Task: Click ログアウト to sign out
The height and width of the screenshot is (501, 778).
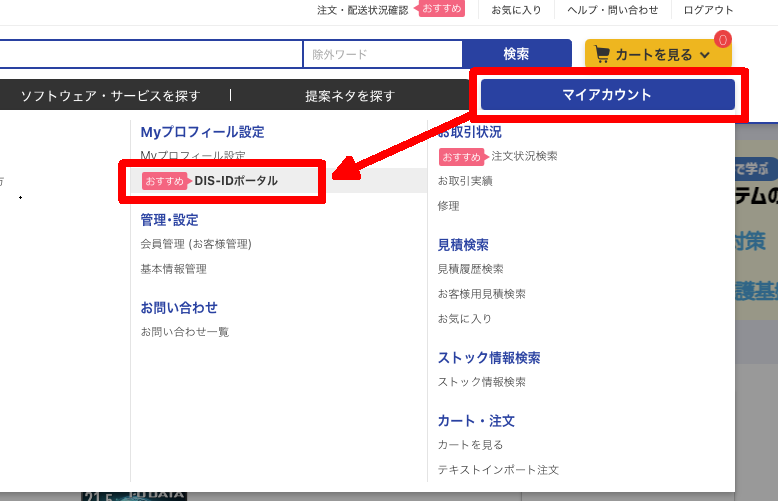Action: pyautogui.click(x=708, y=10)
